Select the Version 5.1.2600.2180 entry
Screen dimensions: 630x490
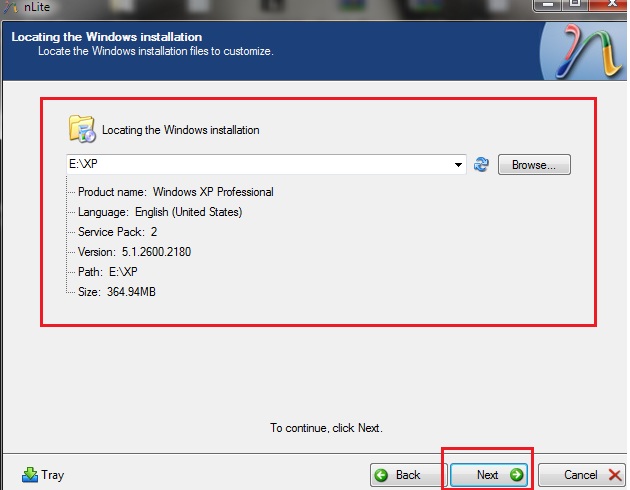click(x=134, y=252)
